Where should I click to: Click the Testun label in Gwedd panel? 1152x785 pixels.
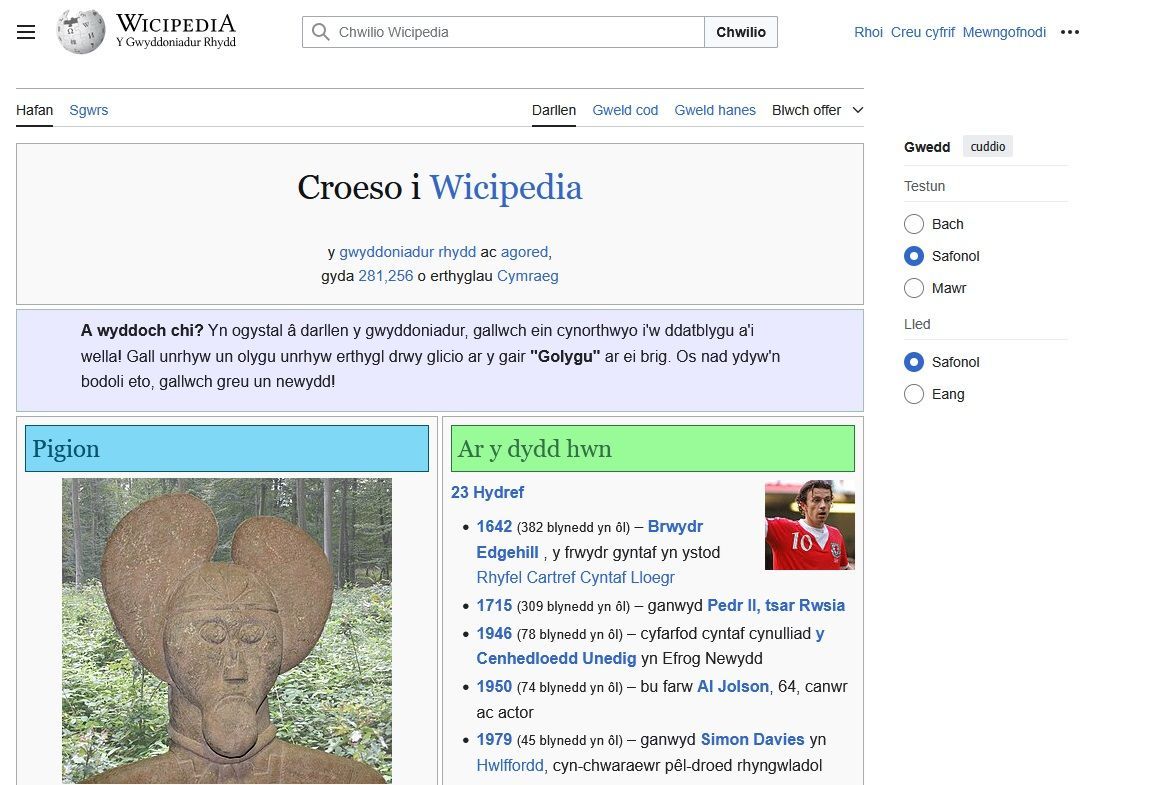coord(924,186)
